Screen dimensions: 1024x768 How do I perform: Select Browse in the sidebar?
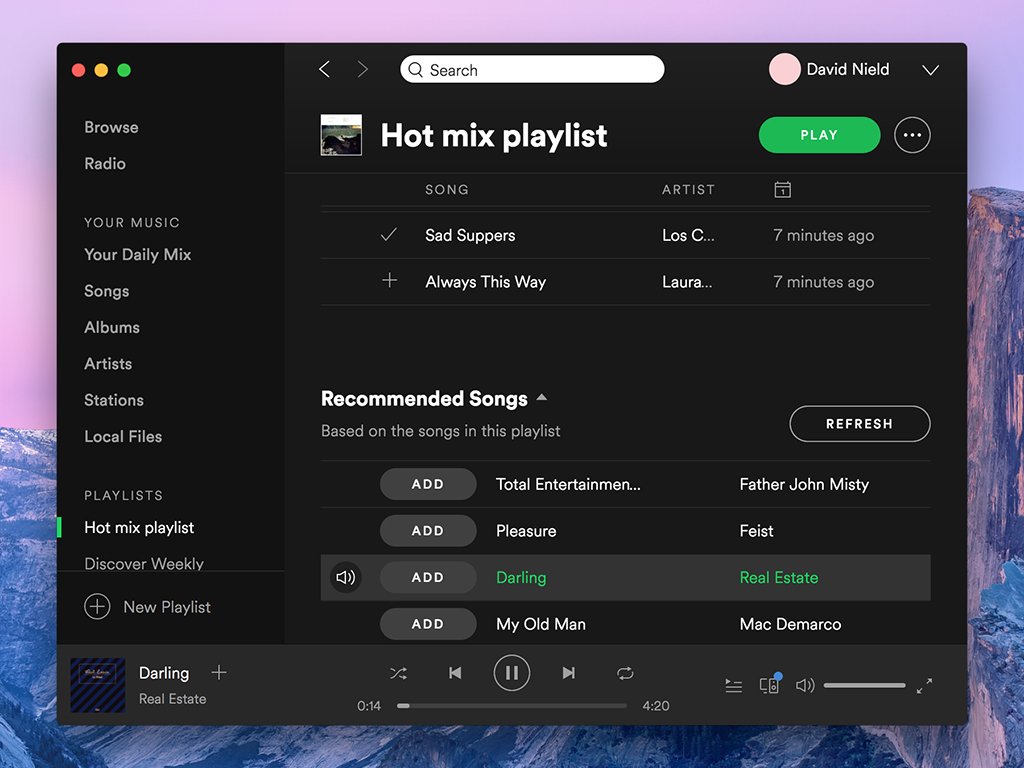pos(111,127)
